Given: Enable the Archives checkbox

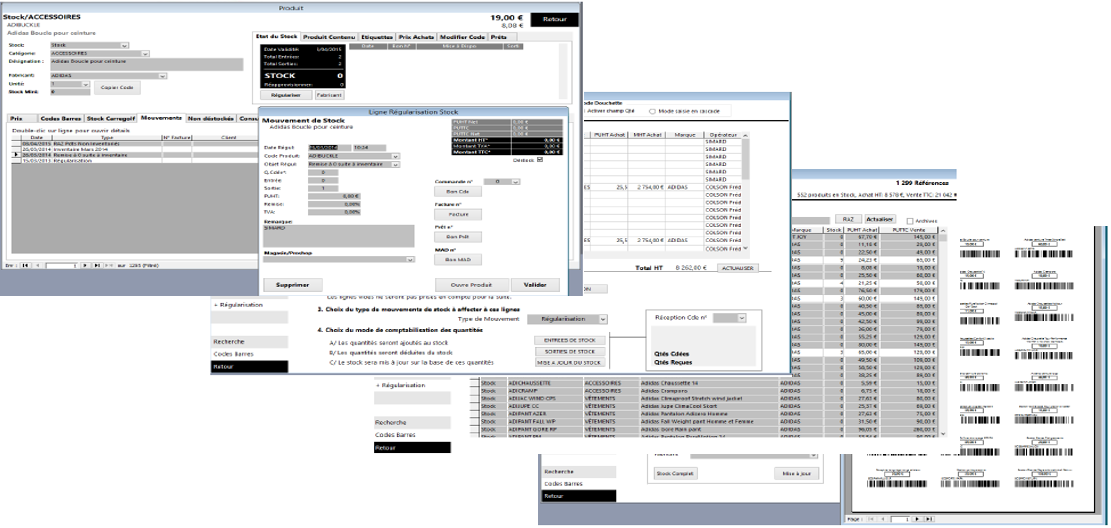Looking at the screenshot, I should [x=910, y=220].
